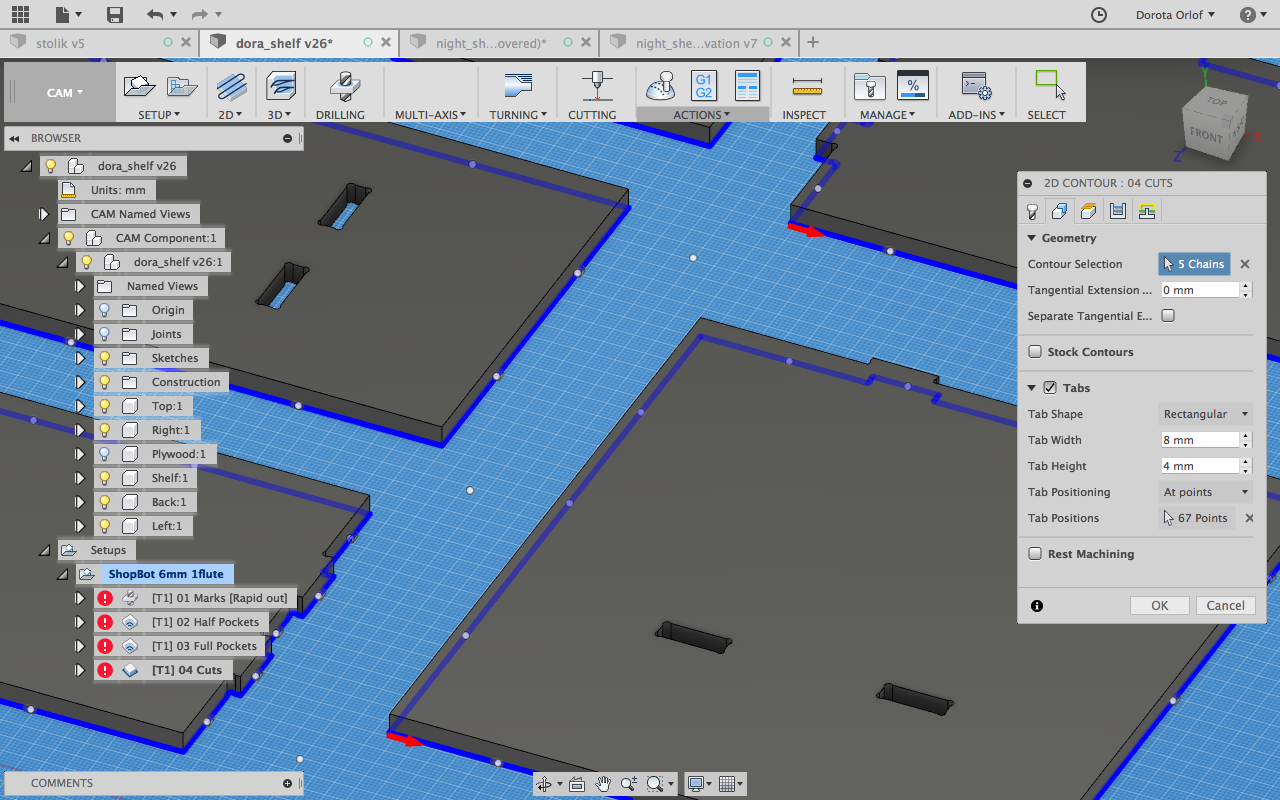Click the Orbit navigation icon

click(544, 784)
